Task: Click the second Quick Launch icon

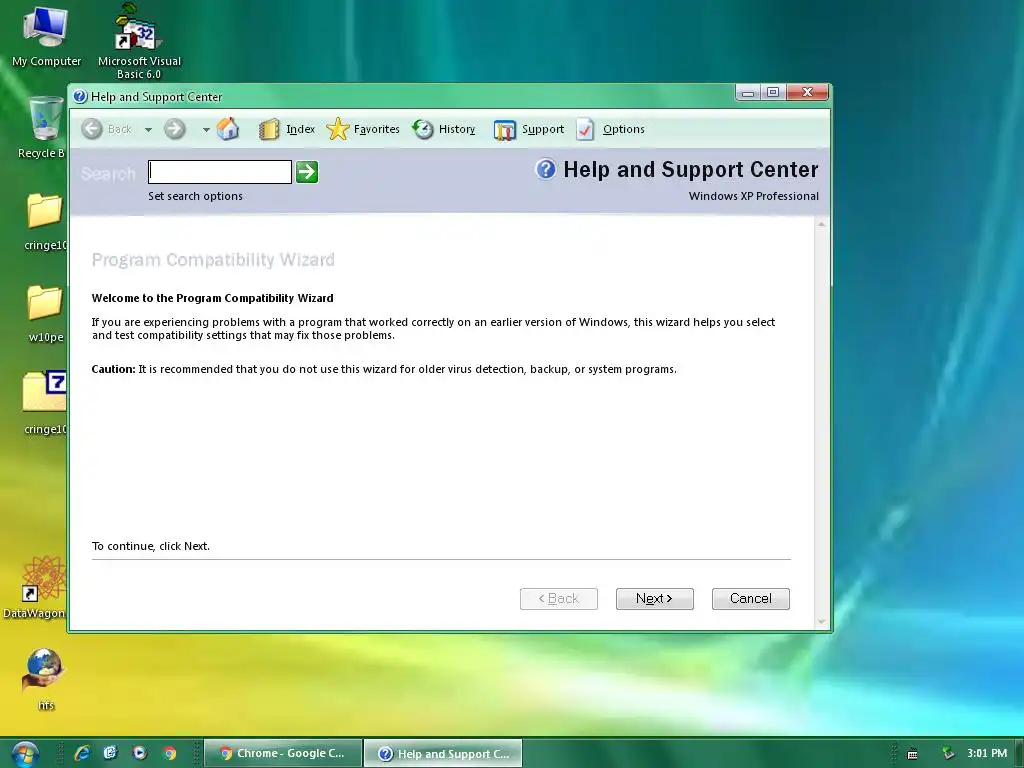Action: [x=110, y=753]
